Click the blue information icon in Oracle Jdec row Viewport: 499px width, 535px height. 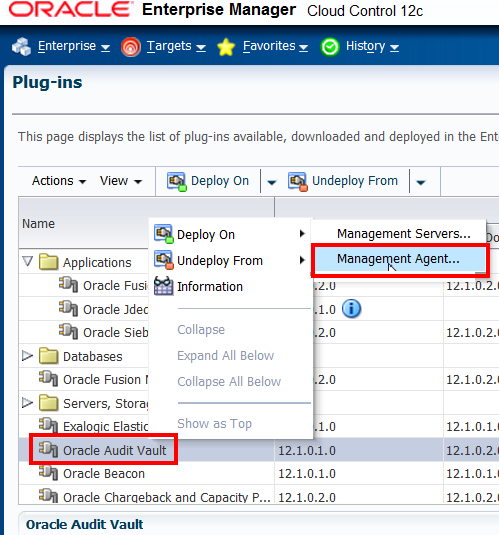pyautogui.click(x=351, y=309)
